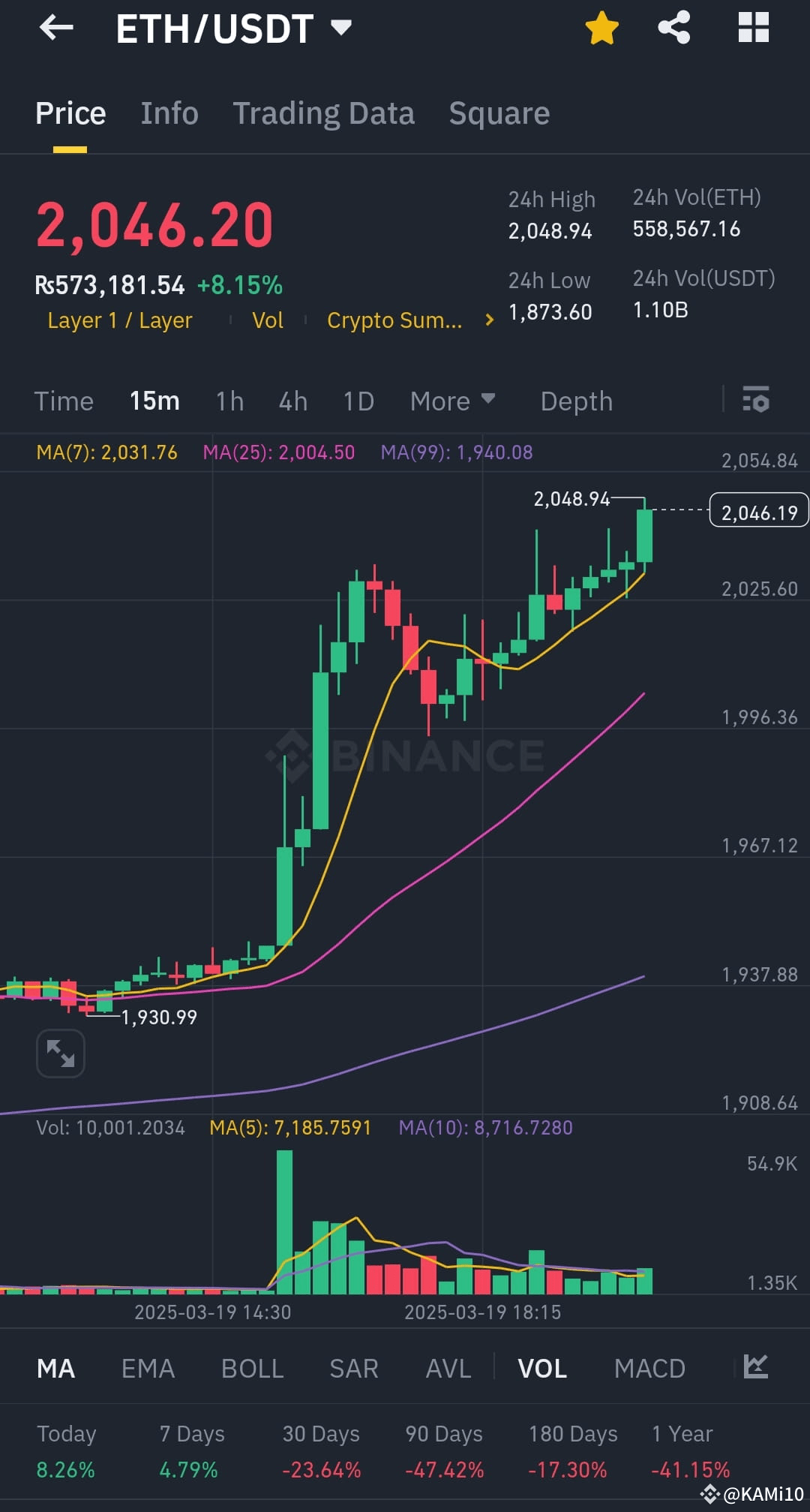
Task: Open the ETH/USDT pair selector dropdown
Action: pos(341,27)
